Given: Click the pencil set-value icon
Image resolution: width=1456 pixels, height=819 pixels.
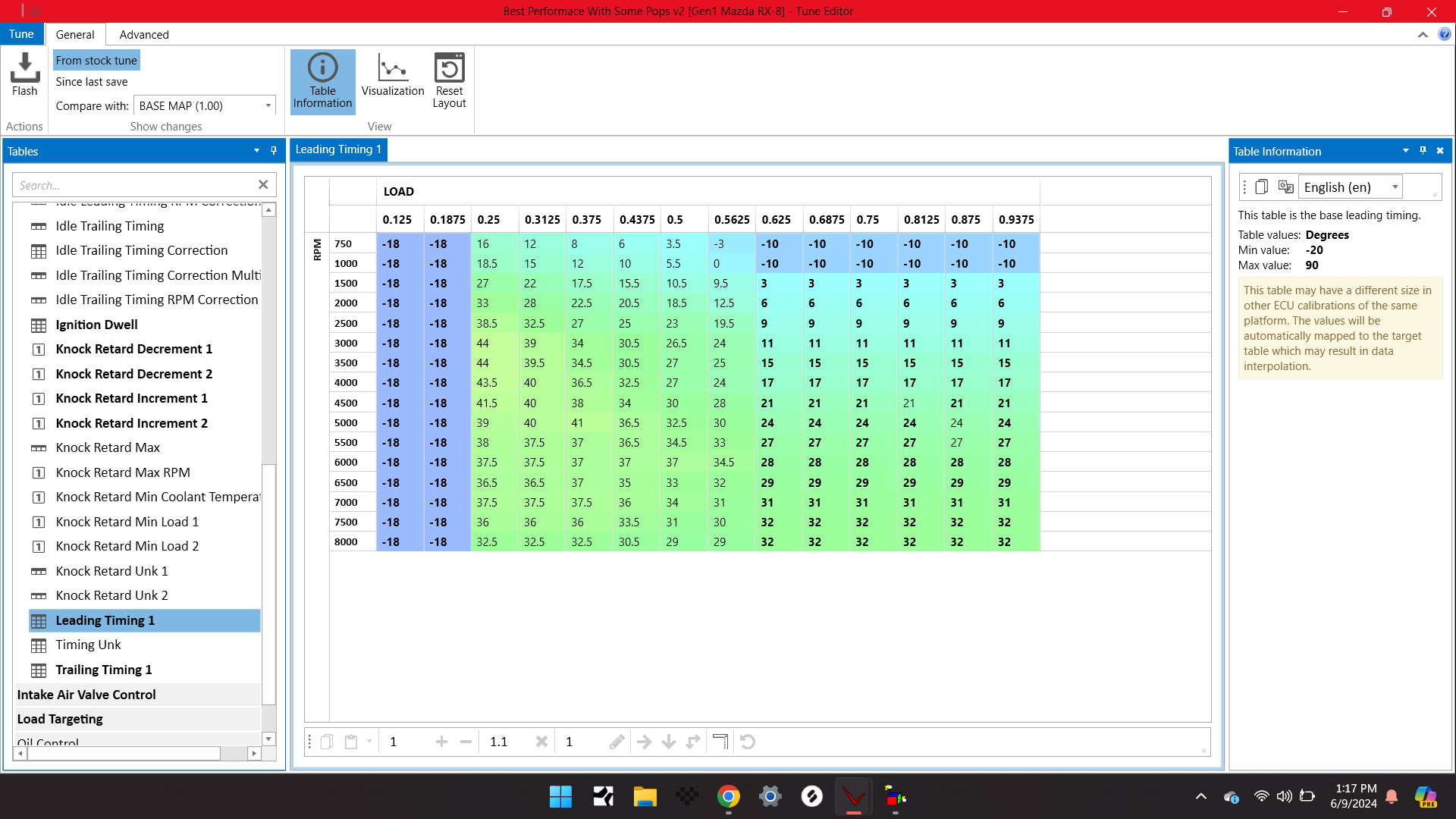Looking at the screenshot, I should point(617,742).
